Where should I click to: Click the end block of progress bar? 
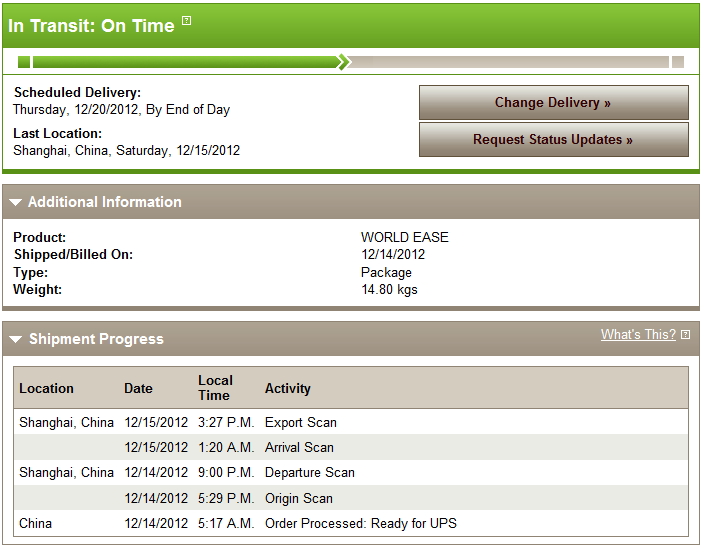click(x=678, y=62)
